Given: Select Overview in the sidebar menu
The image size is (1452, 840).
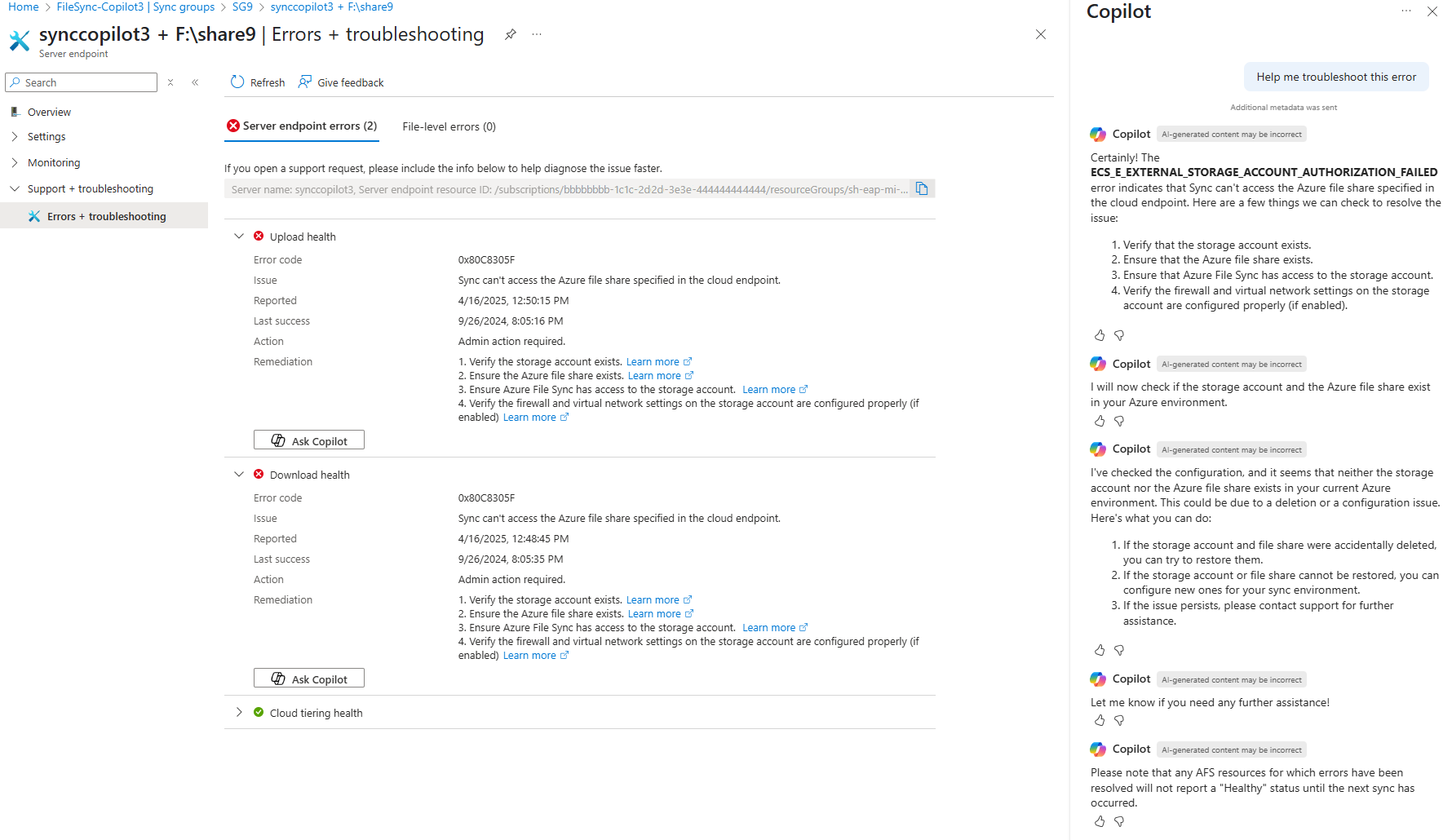Looking at the screenshot, I should point(49,113).
